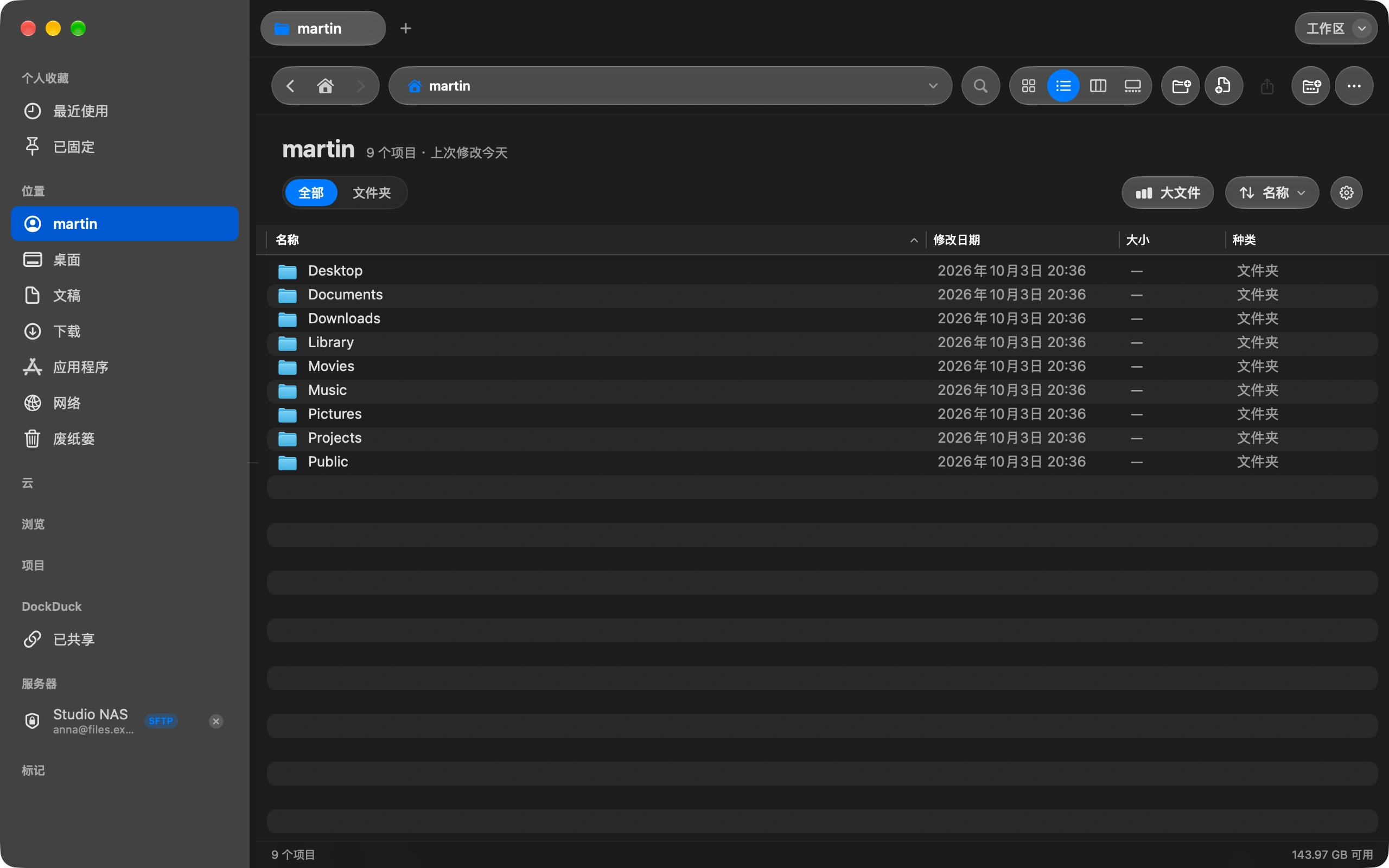
Task: Switch to icon grid view
Action: tap(1029, 86)
